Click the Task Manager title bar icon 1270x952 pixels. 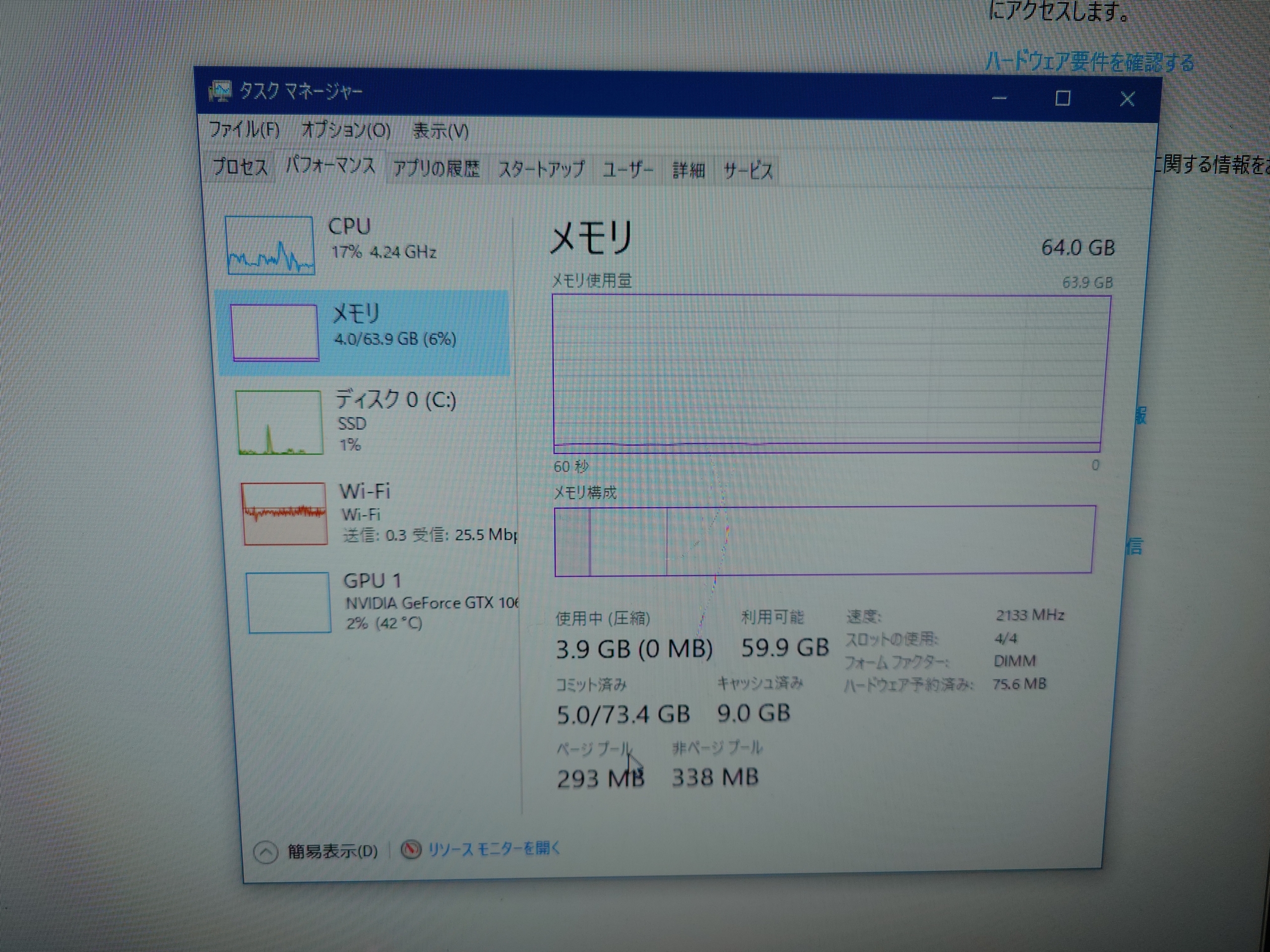pyautogui.click(x=220, y=91)
